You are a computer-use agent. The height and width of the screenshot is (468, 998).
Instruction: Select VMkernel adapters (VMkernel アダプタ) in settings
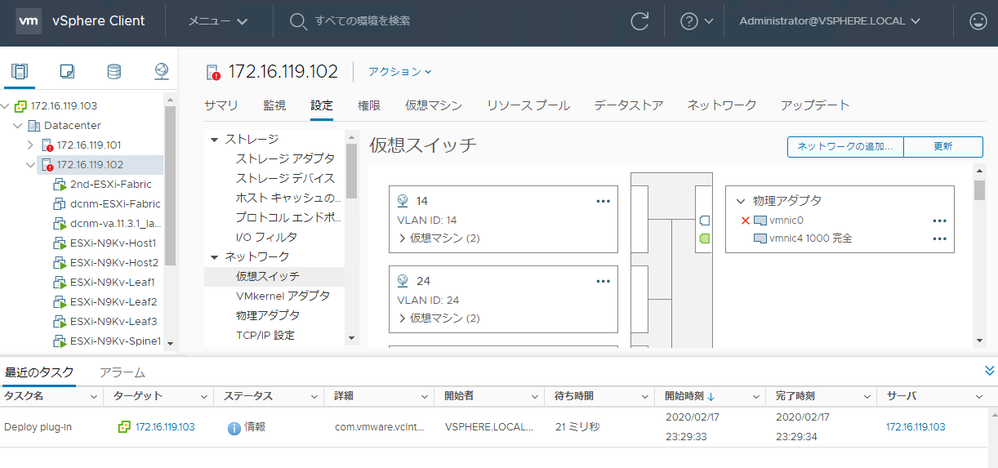pyautogui.click(x=283, y=295)
